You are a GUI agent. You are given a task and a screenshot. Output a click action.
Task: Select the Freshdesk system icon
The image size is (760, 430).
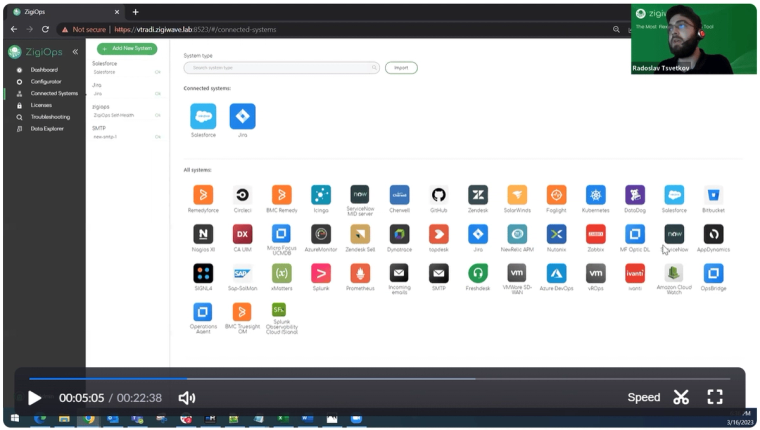[478, 273]
